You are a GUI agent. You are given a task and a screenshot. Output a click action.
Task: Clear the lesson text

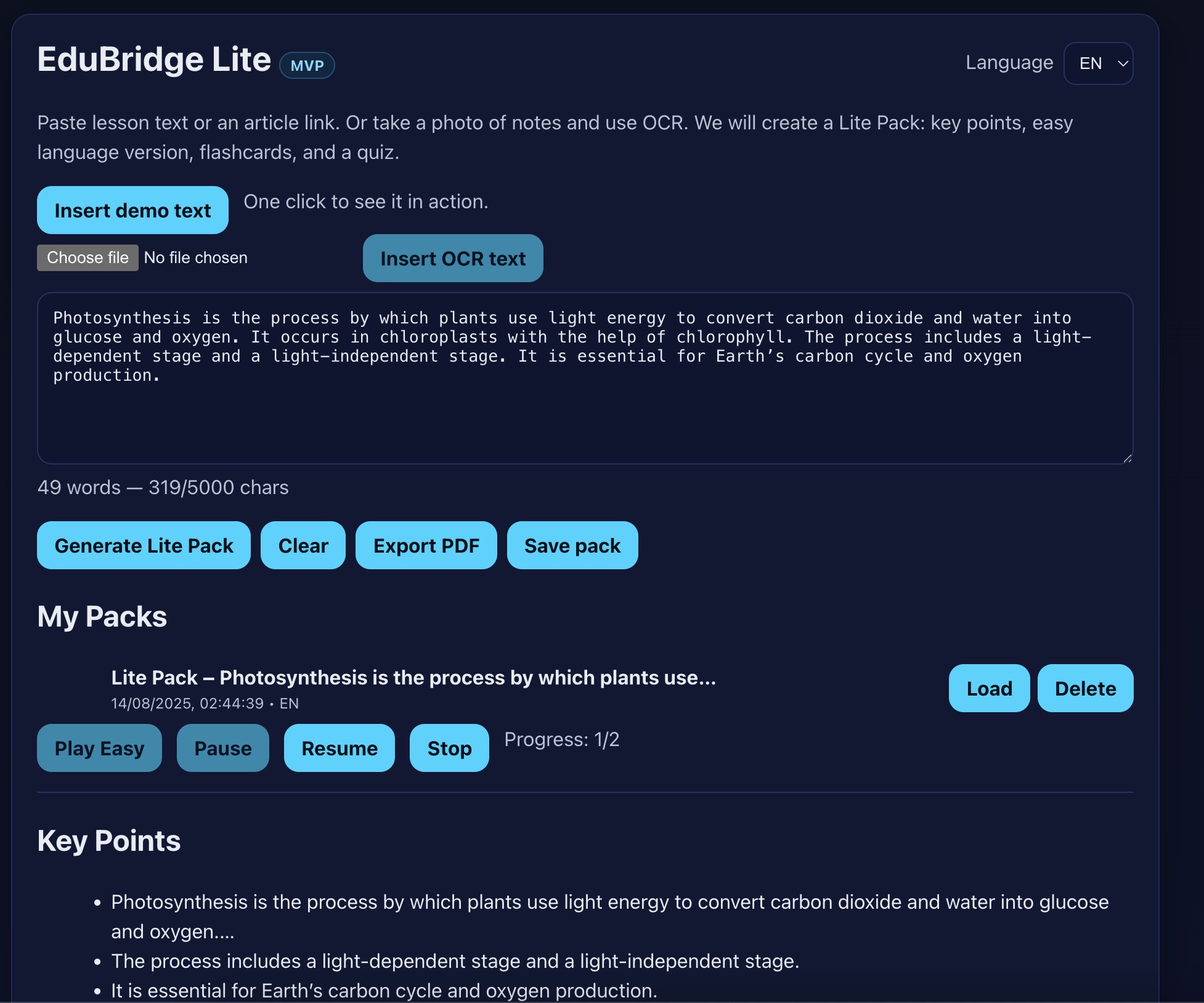click(x=303, y=545)
